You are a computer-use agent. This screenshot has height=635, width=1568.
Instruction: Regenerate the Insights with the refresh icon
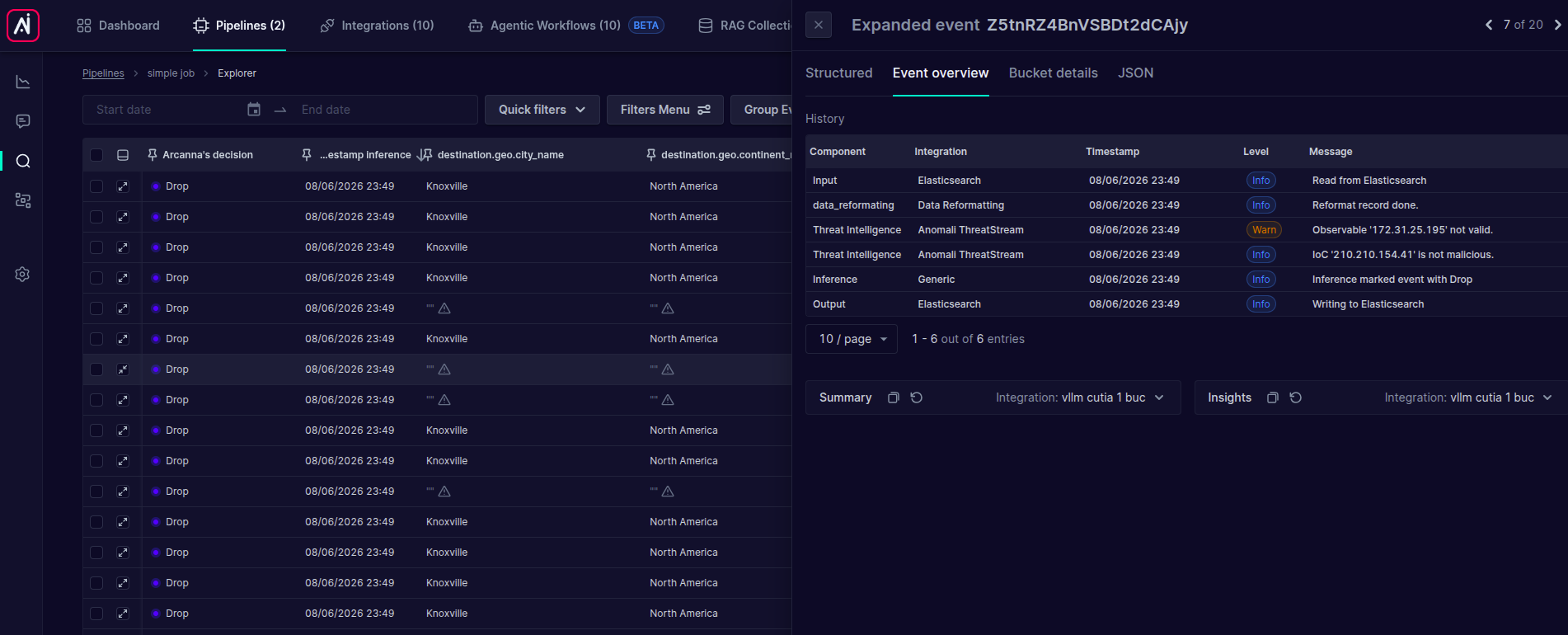[1295, 397]
